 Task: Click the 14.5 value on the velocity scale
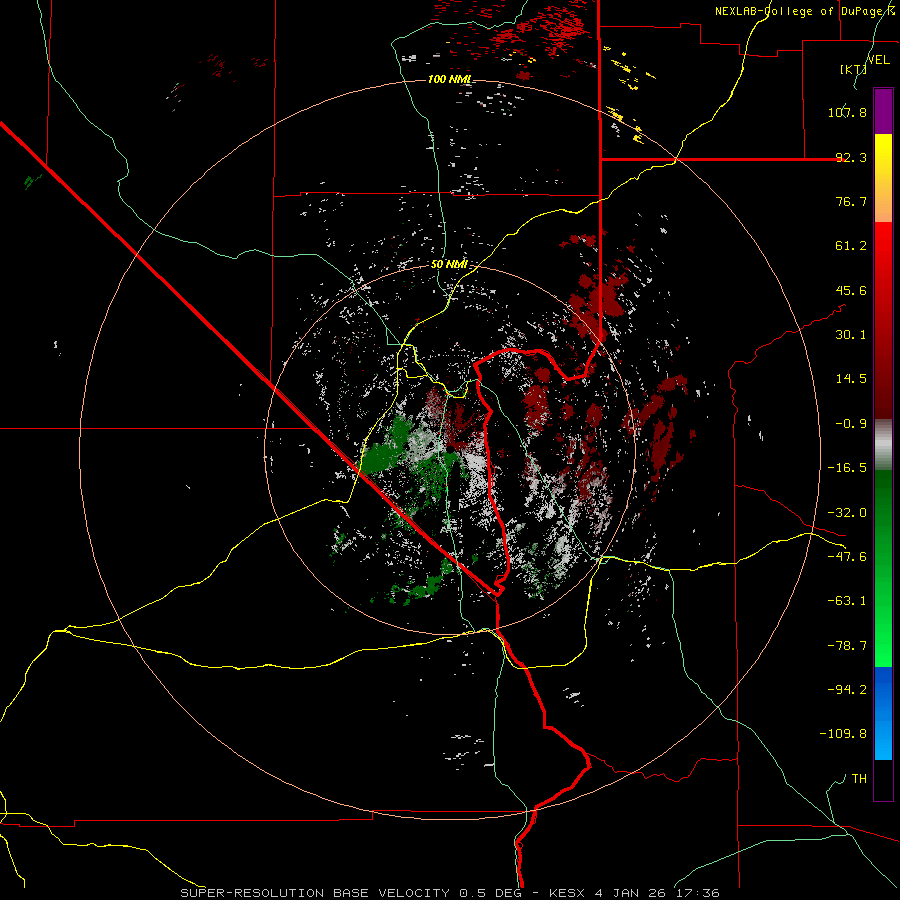tap(851, 379)
